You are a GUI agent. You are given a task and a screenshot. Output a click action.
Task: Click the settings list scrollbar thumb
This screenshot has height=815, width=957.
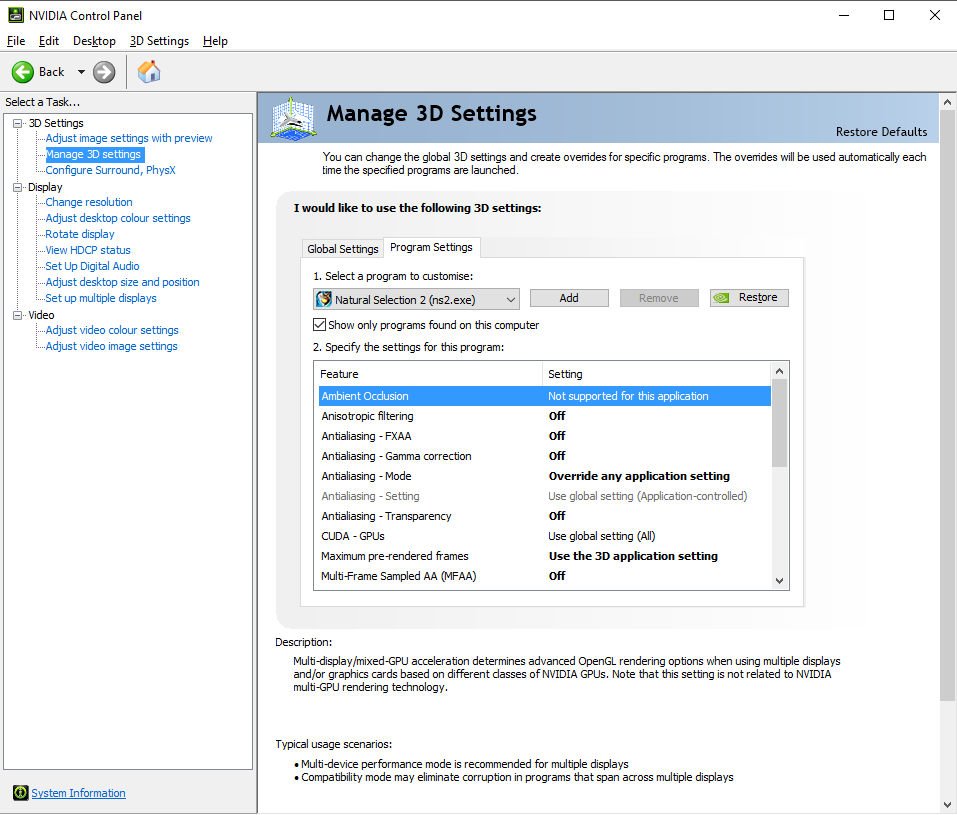coord(779,423)
